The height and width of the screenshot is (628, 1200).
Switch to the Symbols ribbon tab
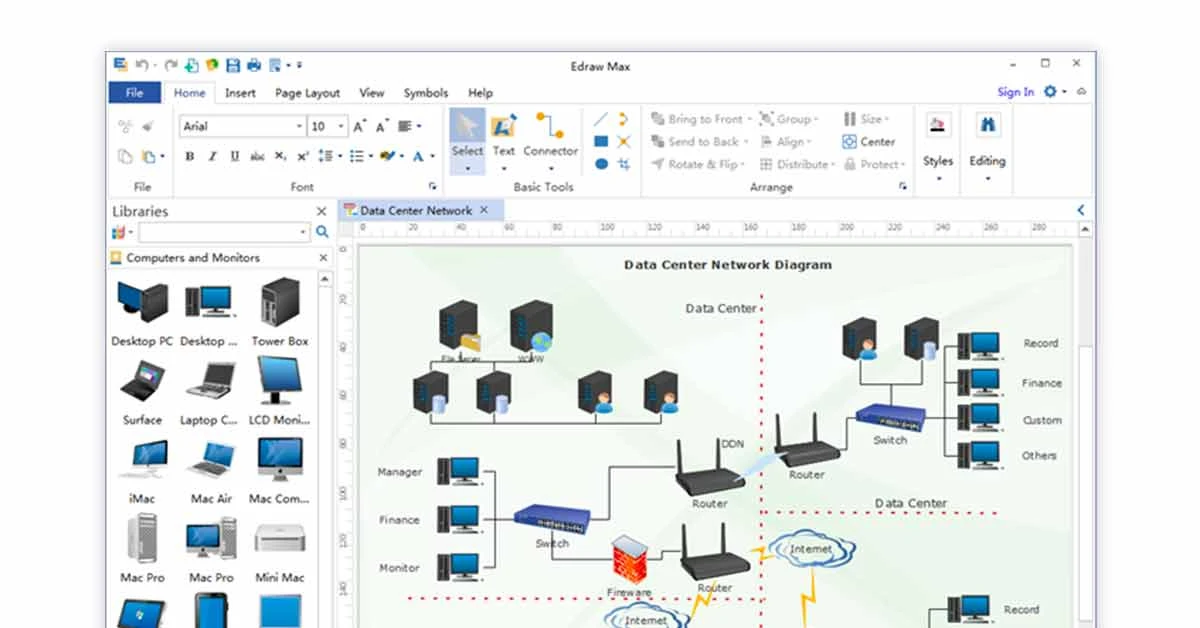tap(425, 92)
